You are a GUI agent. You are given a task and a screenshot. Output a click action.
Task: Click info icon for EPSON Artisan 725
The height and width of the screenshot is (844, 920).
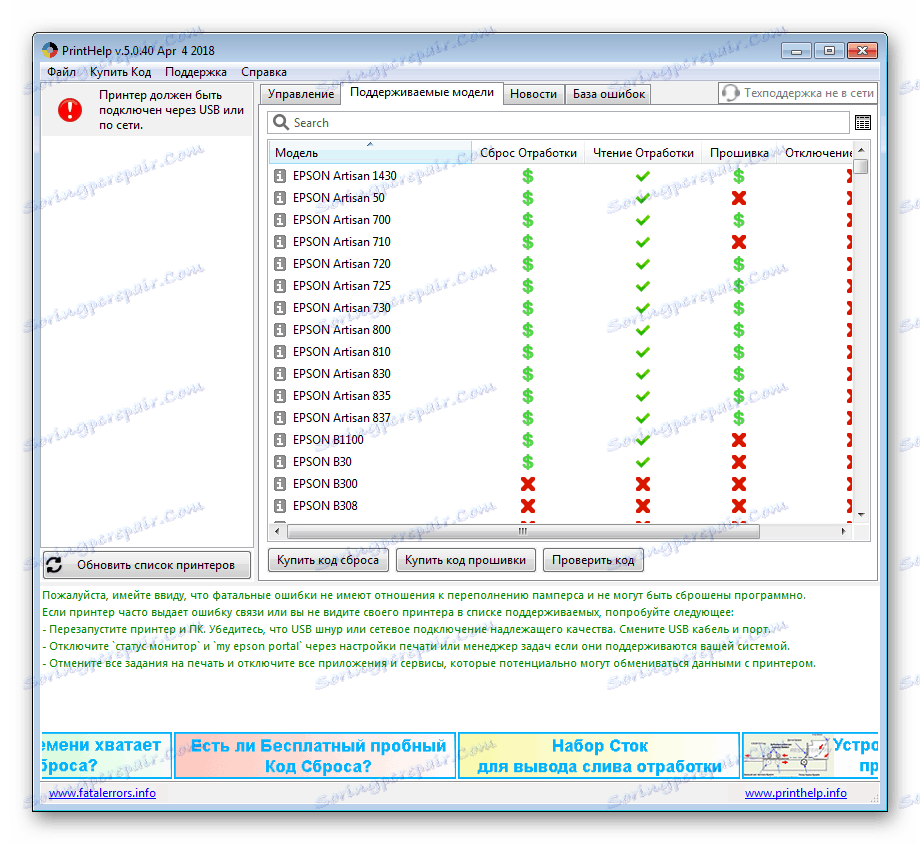pos(280,286)
